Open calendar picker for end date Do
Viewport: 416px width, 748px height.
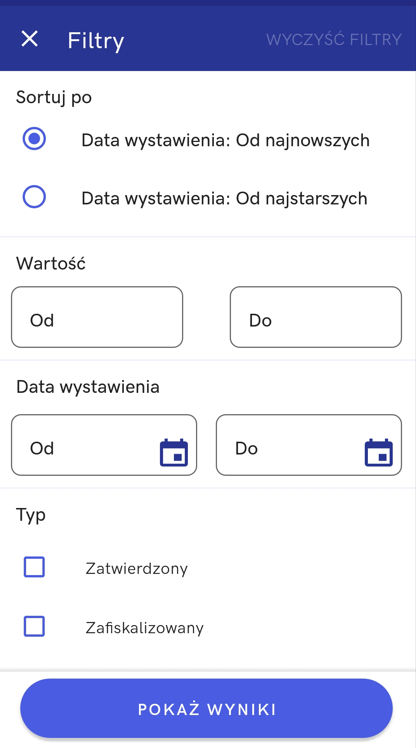379,452
